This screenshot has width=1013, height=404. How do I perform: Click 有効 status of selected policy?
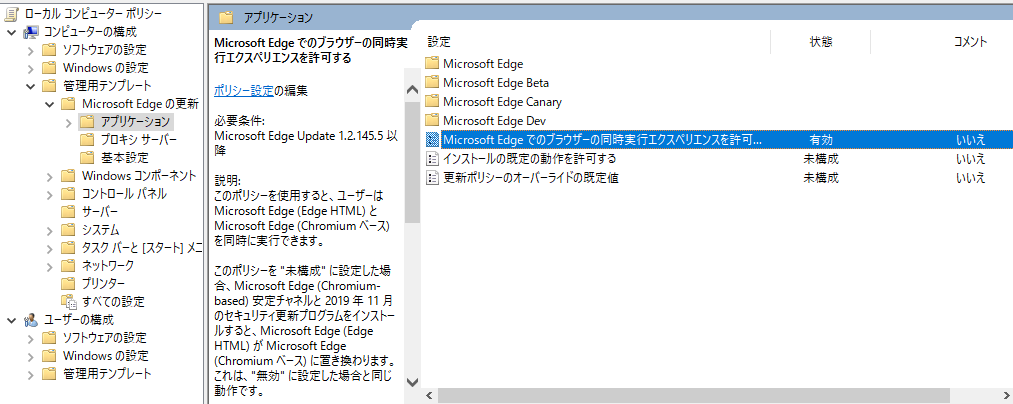[821, 140]
